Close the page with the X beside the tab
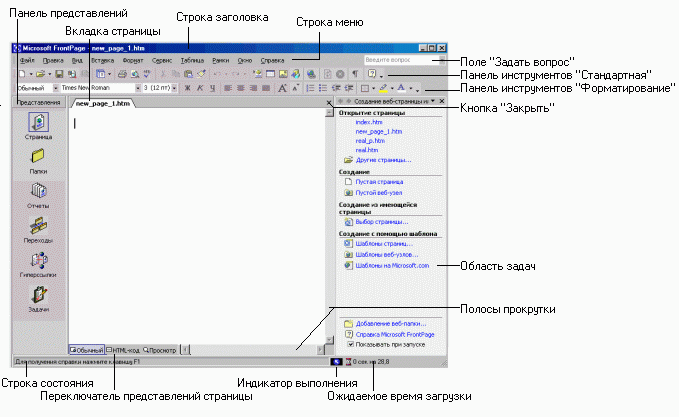Viewport: 679px width, 417px height. coord(329,103)
